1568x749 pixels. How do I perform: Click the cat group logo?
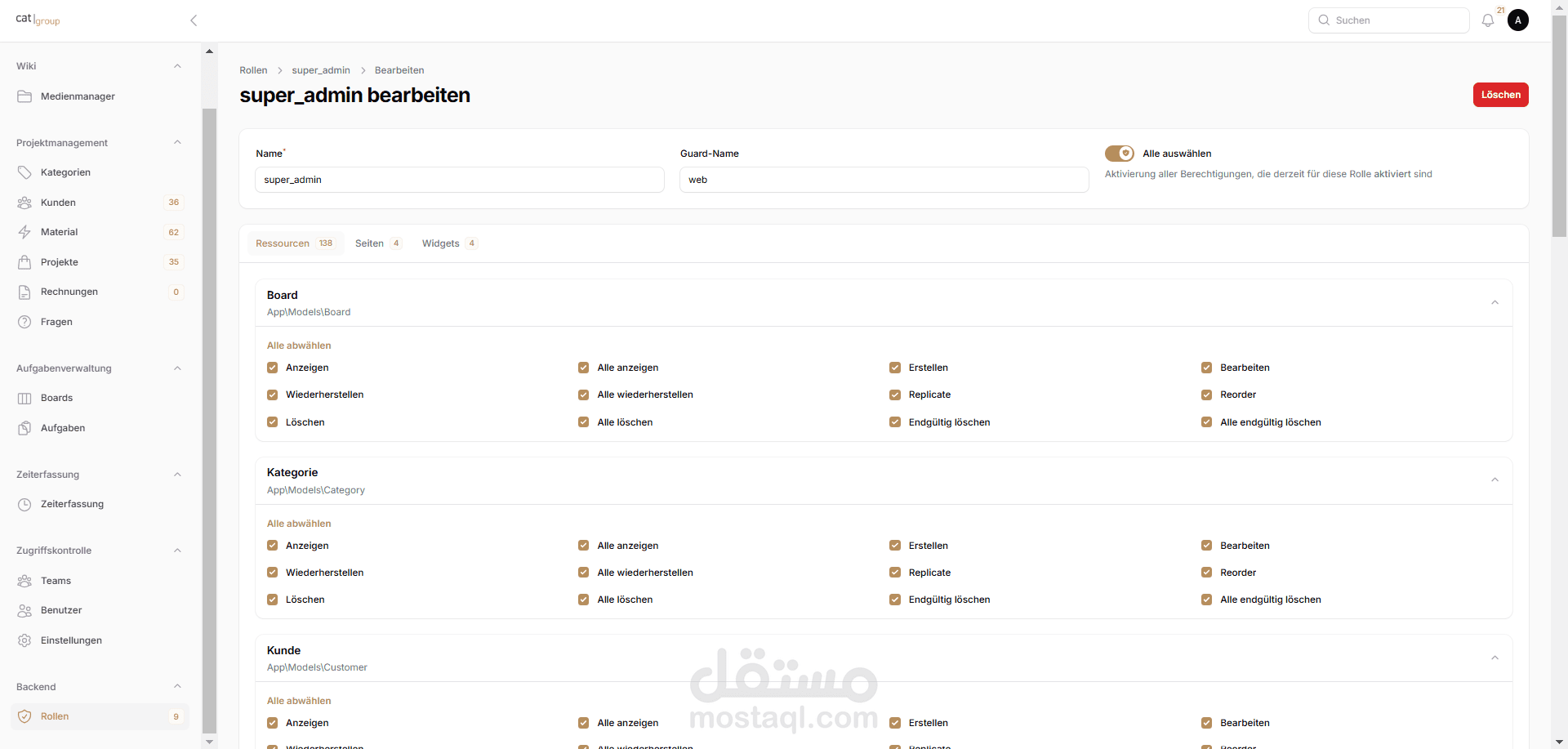[x=38, y=20]
